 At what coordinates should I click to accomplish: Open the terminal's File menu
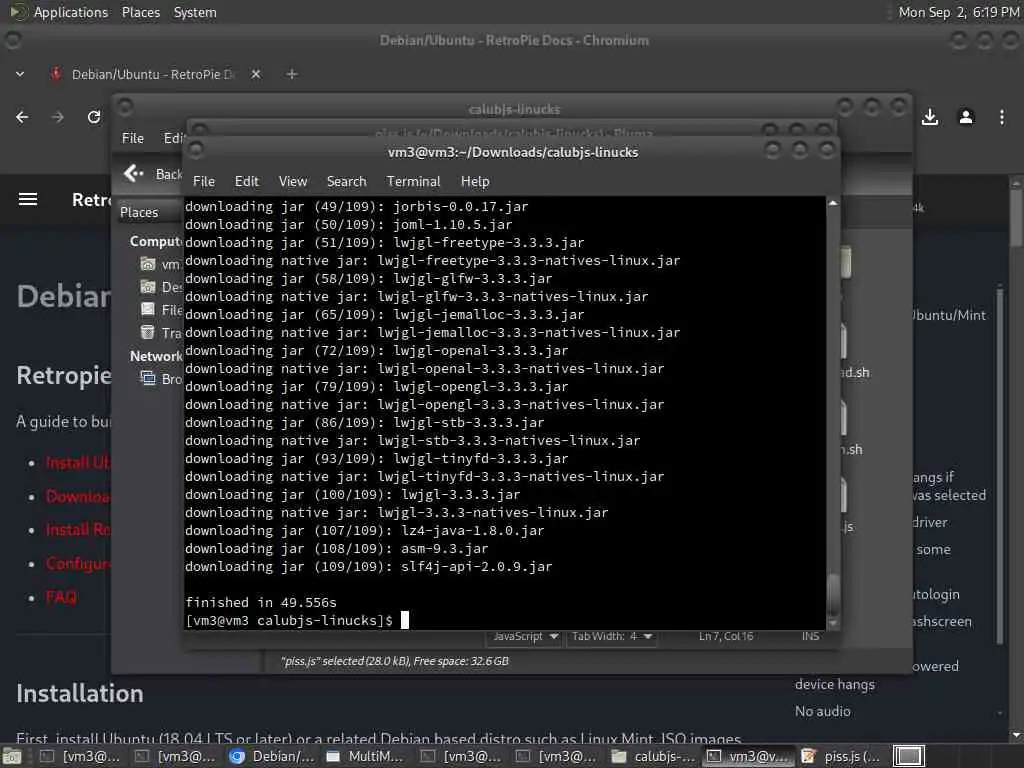(204, 181)
